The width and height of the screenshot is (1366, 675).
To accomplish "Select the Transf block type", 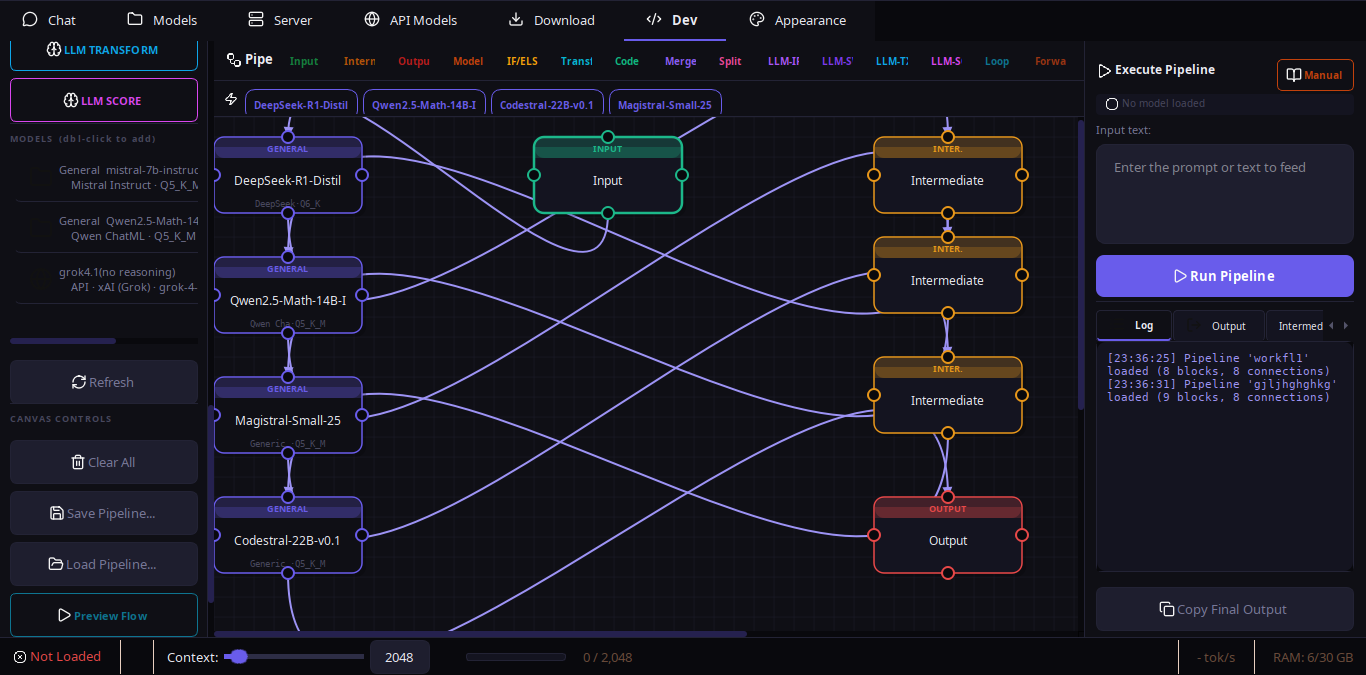I will [576, 61].
